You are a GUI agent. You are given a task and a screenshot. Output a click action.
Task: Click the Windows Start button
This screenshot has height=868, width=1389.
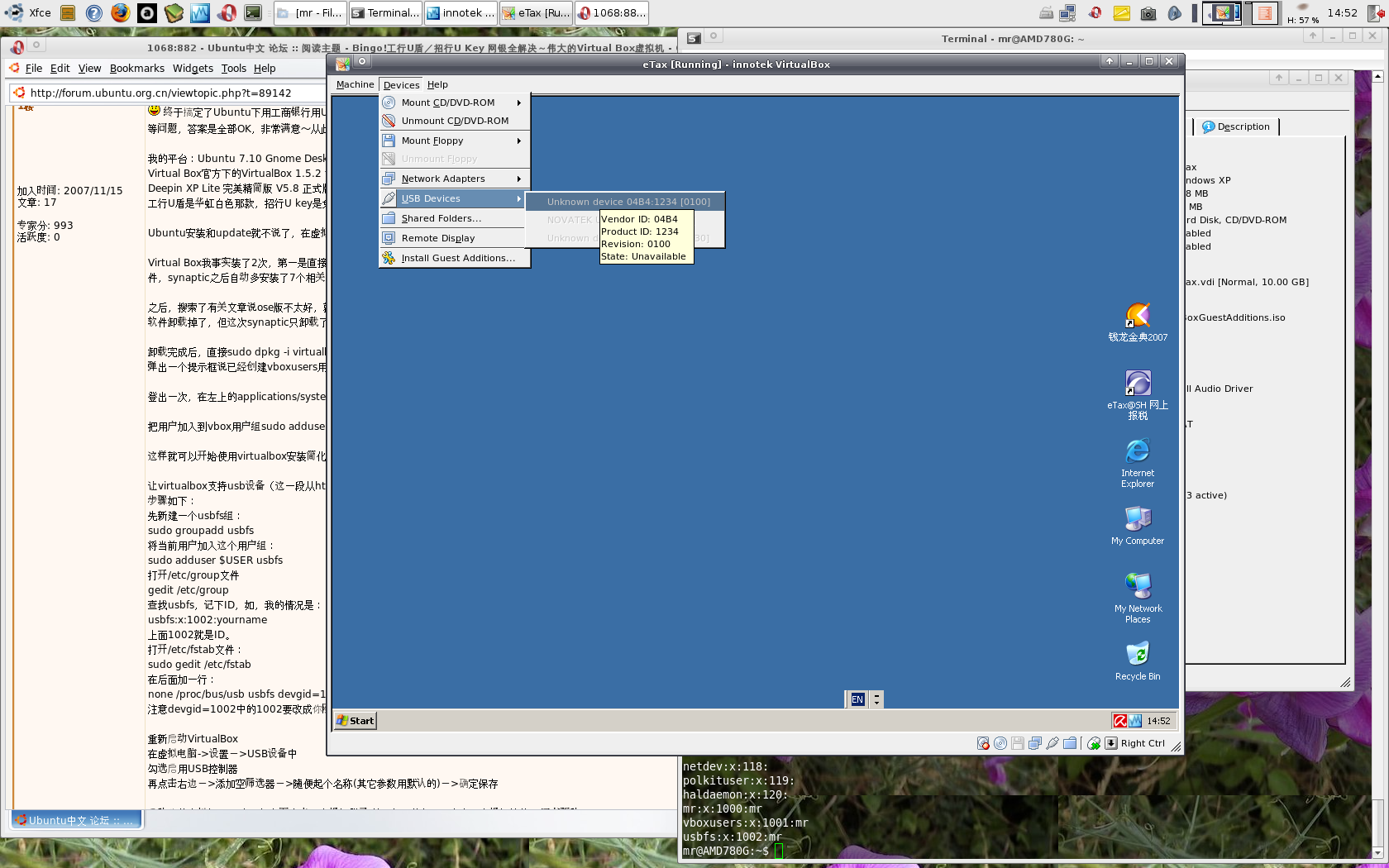(x=355, y=721)
